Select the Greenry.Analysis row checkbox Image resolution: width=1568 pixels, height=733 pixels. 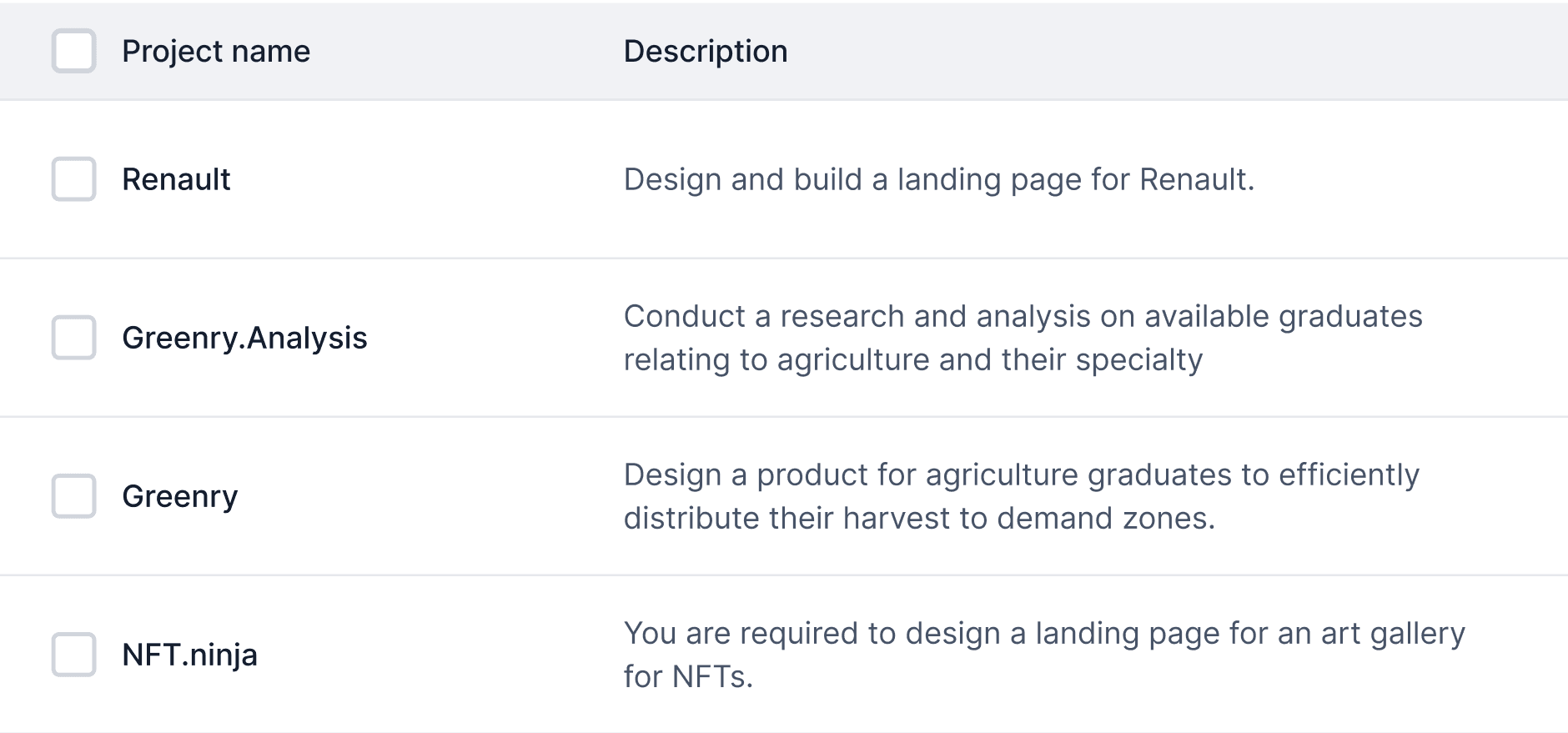coord(74,338)
